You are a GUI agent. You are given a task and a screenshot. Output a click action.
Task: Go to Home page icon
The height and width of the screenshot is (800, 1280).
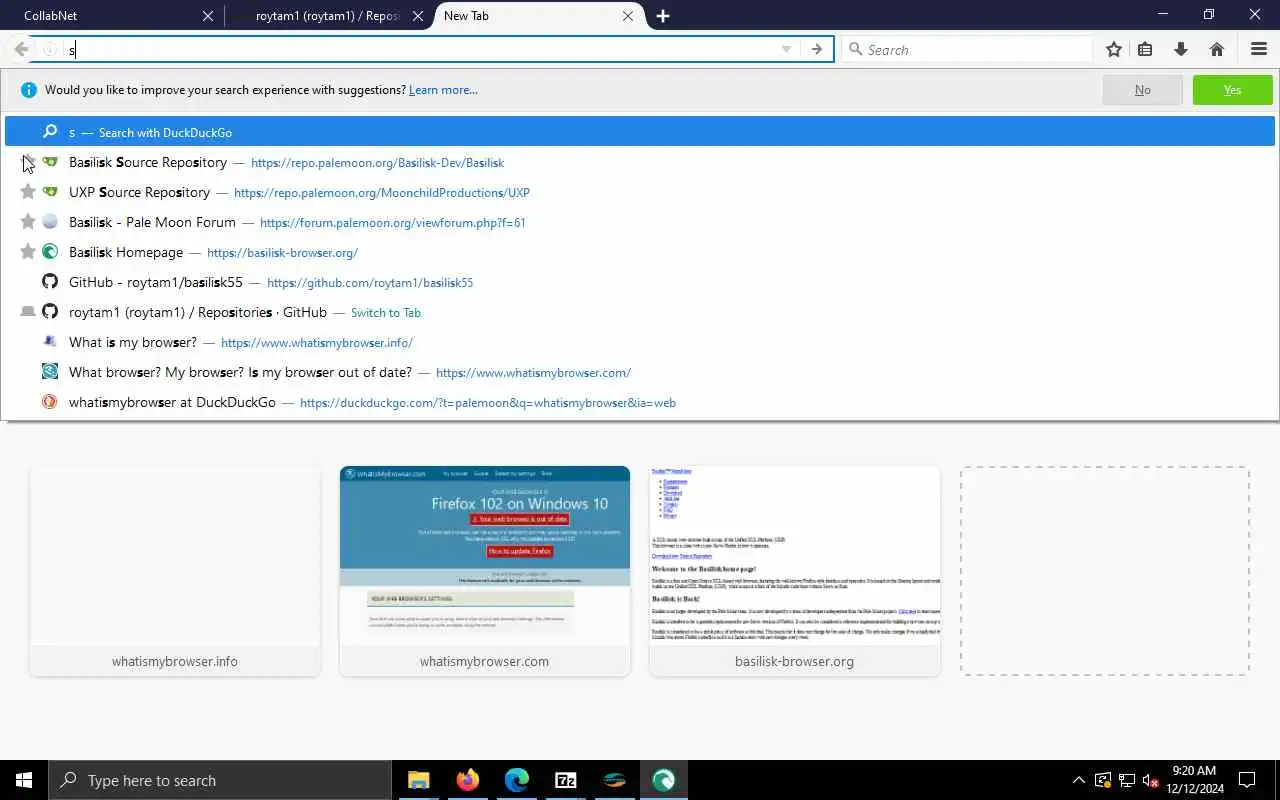(x=1217, y=49)
